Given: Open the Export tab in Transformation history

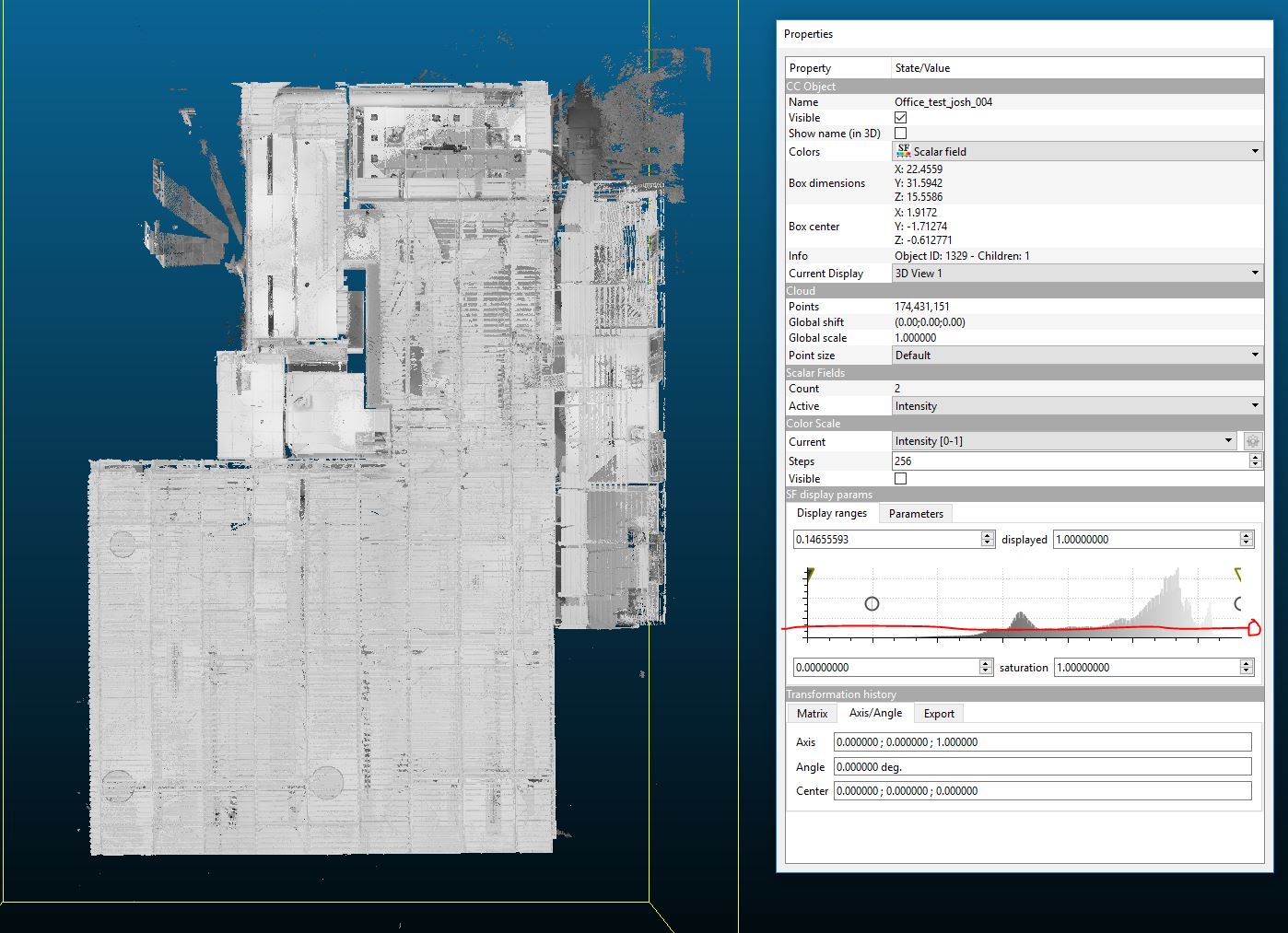Looking at the screenshot, I should coord(938,714).
